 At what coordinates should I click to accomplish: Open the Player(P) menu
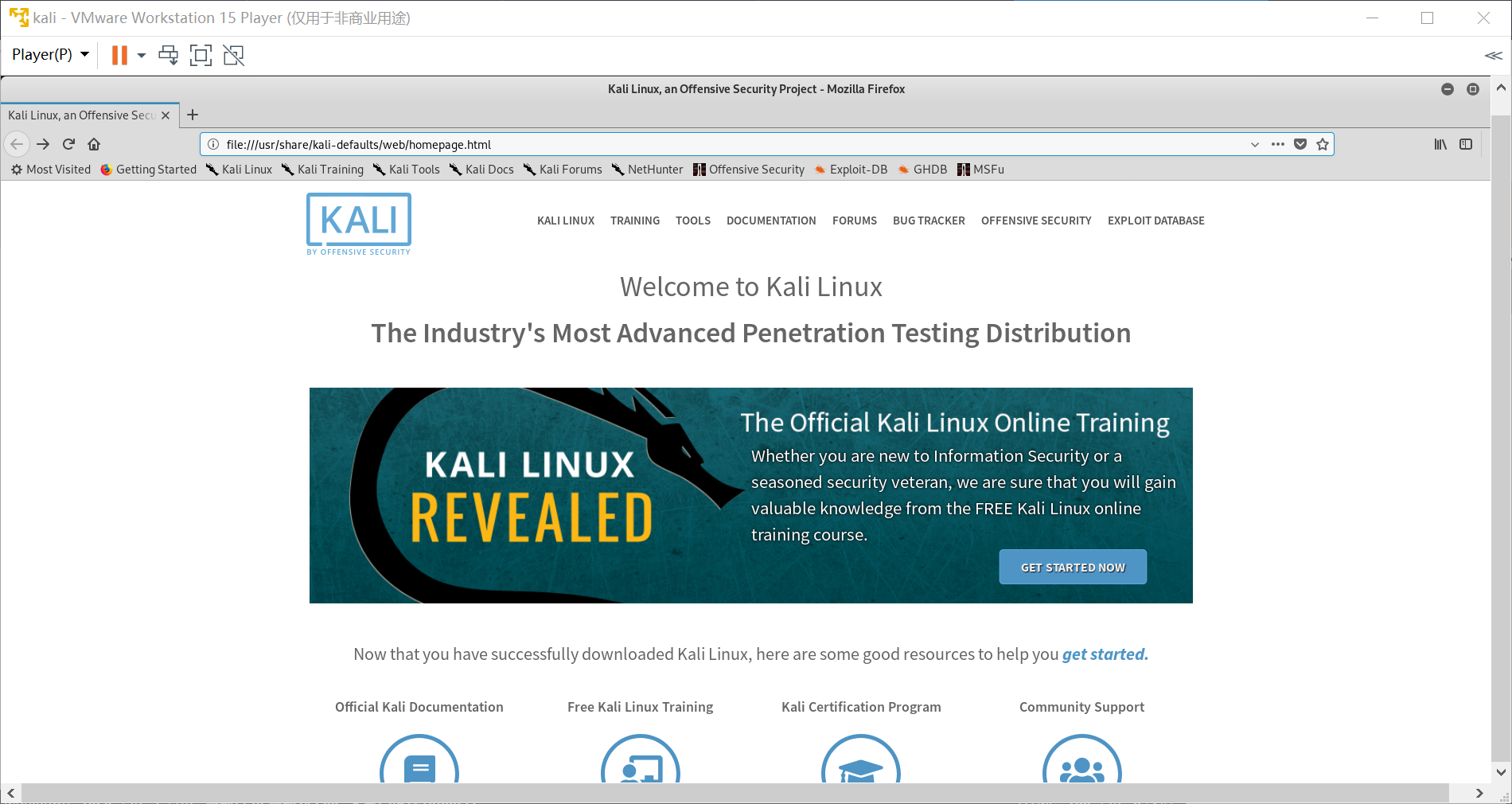click(50, 54)
